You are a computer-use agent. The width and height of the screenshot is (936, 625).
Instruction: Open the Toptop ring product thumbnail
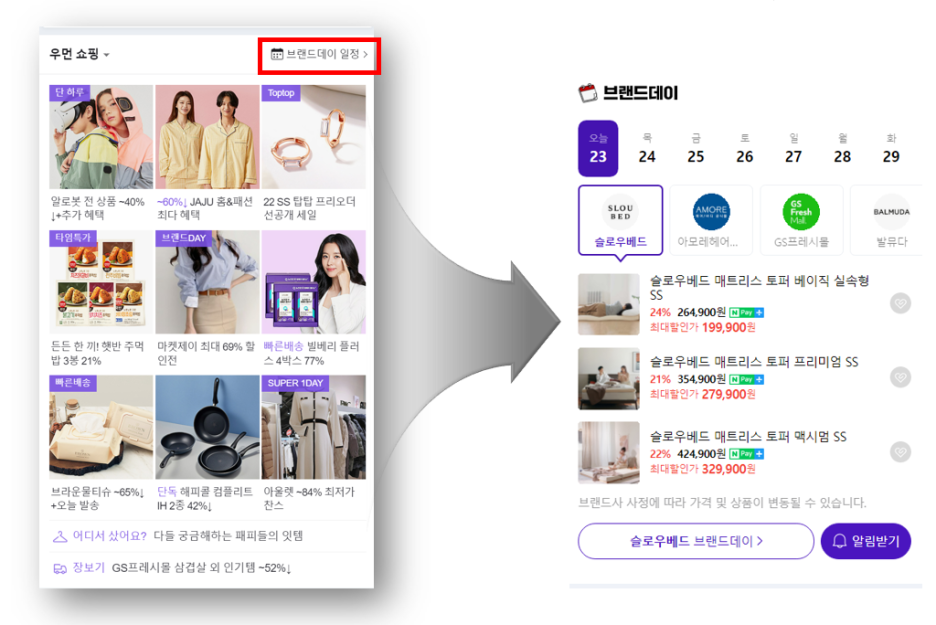pos(313,137)
